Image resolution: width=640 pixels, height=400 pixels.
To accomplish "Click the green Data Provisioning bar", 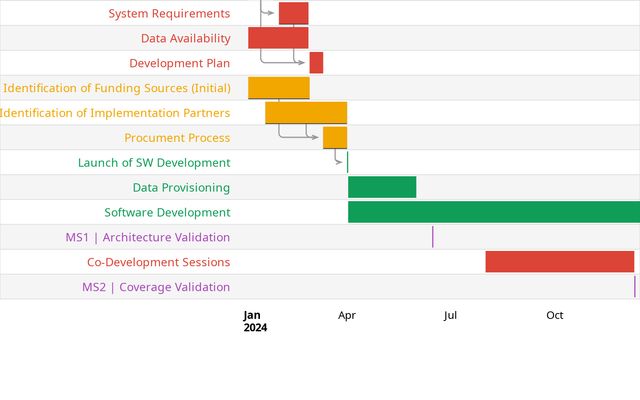I will click(x=382, y=187).
